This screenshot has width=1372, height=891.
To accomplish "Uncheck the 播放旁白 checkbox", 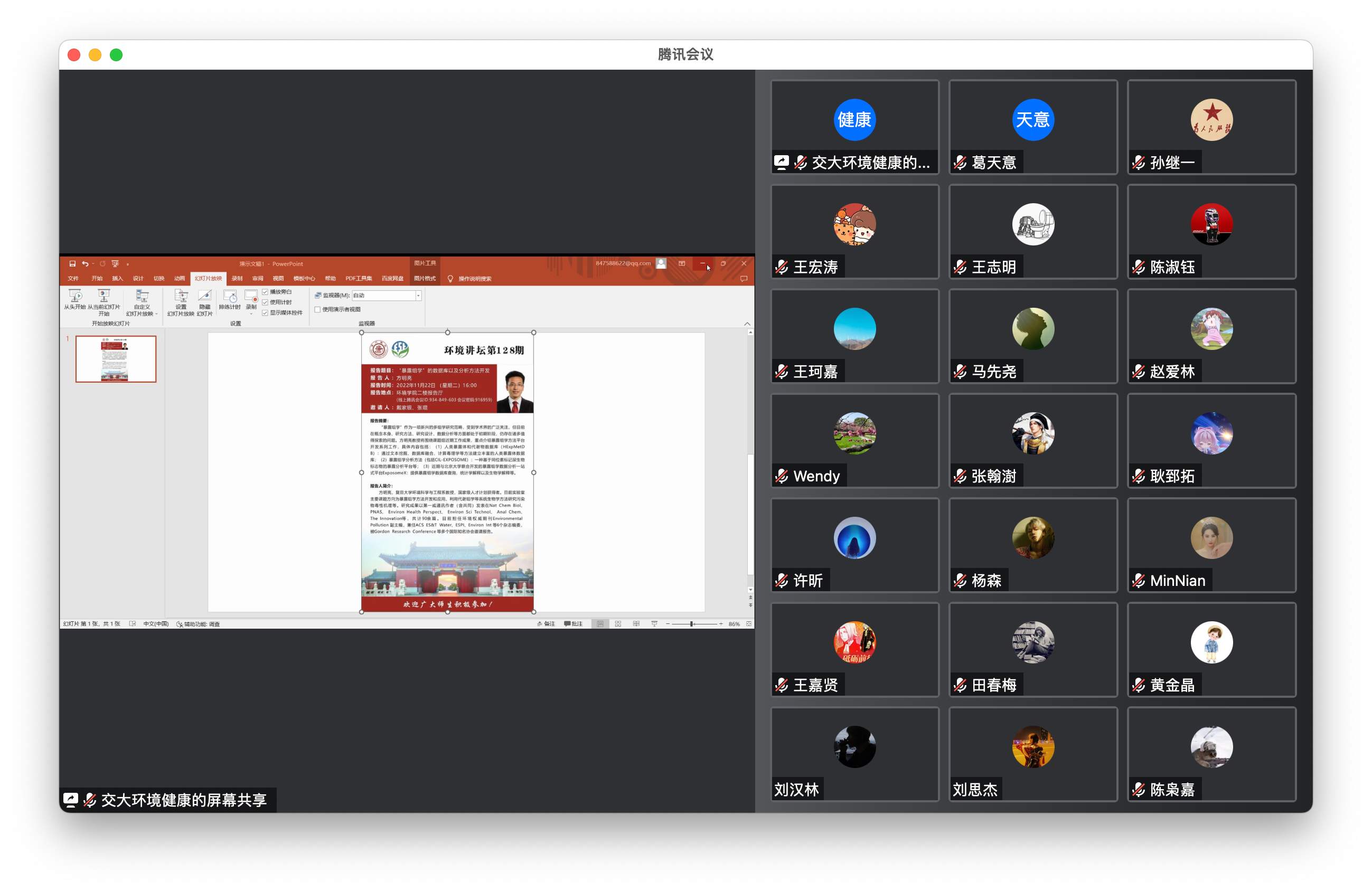I will coord(265,291).
